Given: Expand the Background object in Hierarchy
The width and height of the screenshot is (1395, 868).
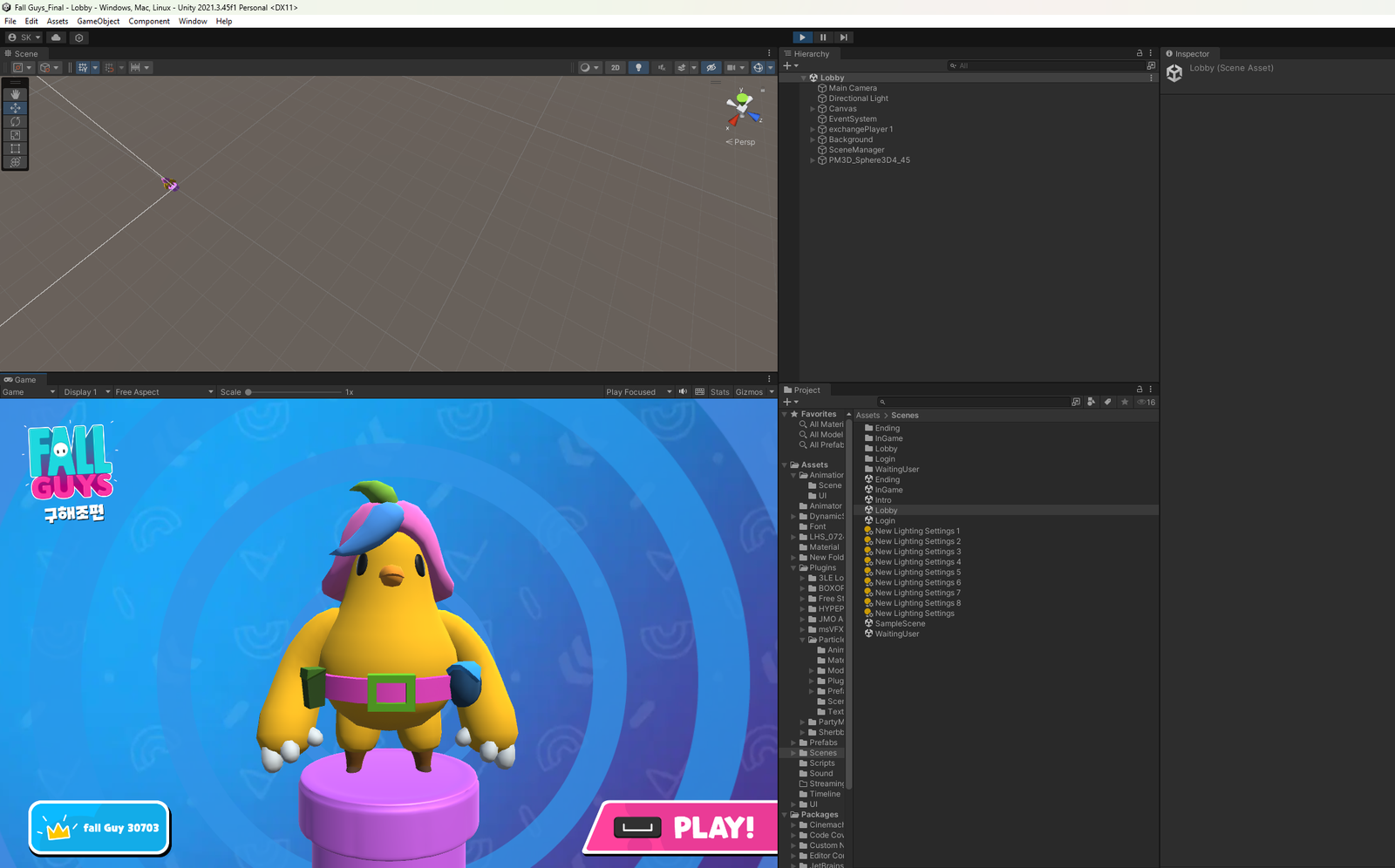Looking at the screenshot, I should (813, 139).
